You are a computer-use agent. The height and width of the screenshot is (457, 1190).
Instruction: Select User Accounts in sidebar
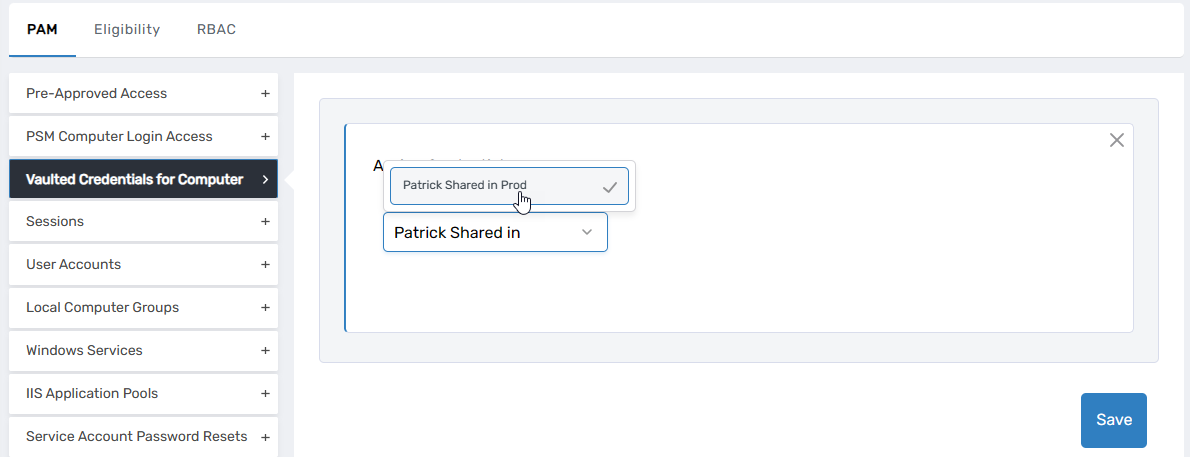[73, 265]
